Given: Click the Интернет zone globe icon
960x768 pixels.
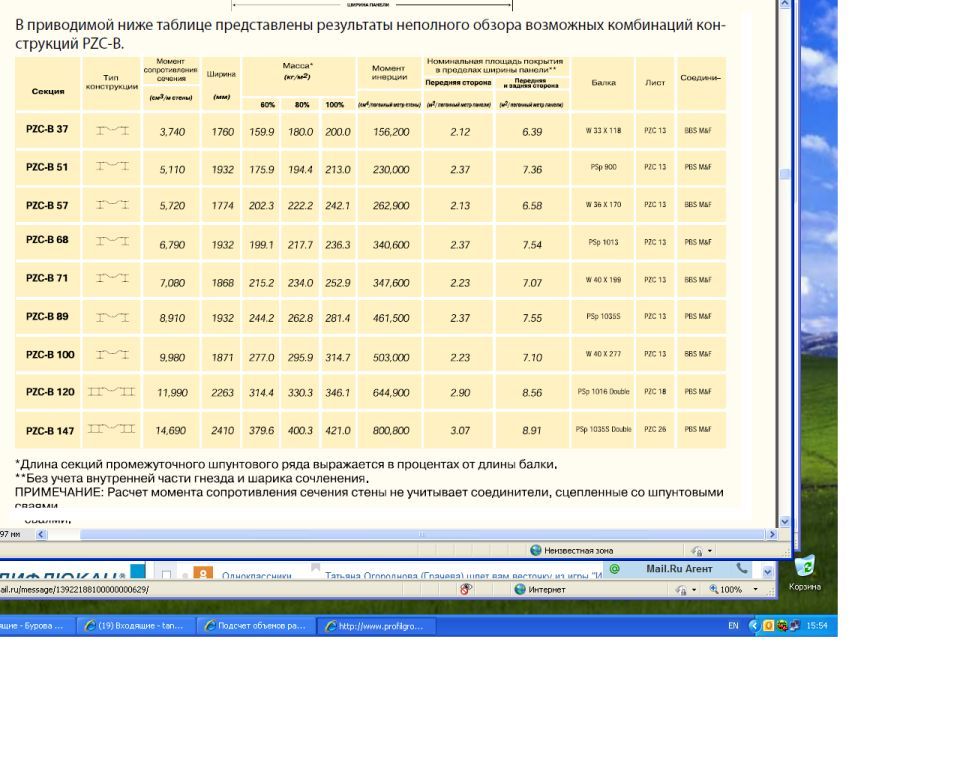Looking at the screenshot, I should click(520, 589).
